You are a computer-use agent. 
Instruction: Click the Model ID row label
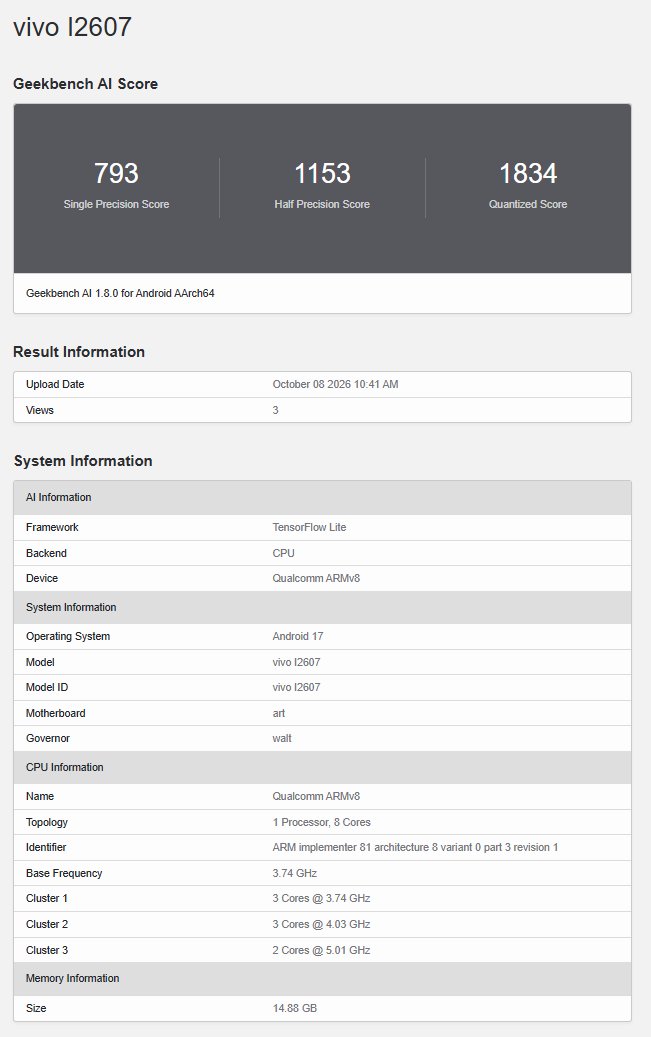coord(47,687)
